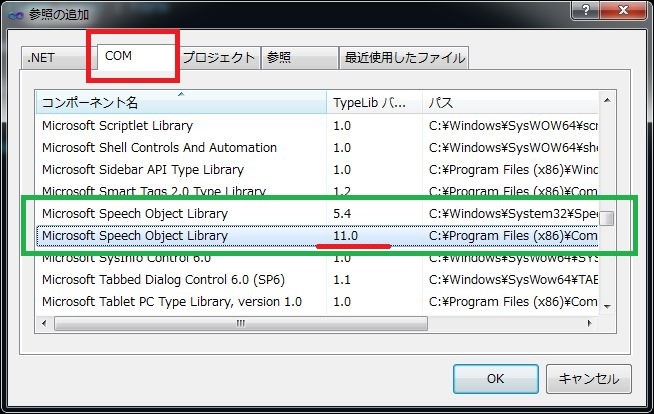Select Microsoft SysInfo Control 6.0 row
This screenshot has height=414, width=654.
(x=317, y=258)
